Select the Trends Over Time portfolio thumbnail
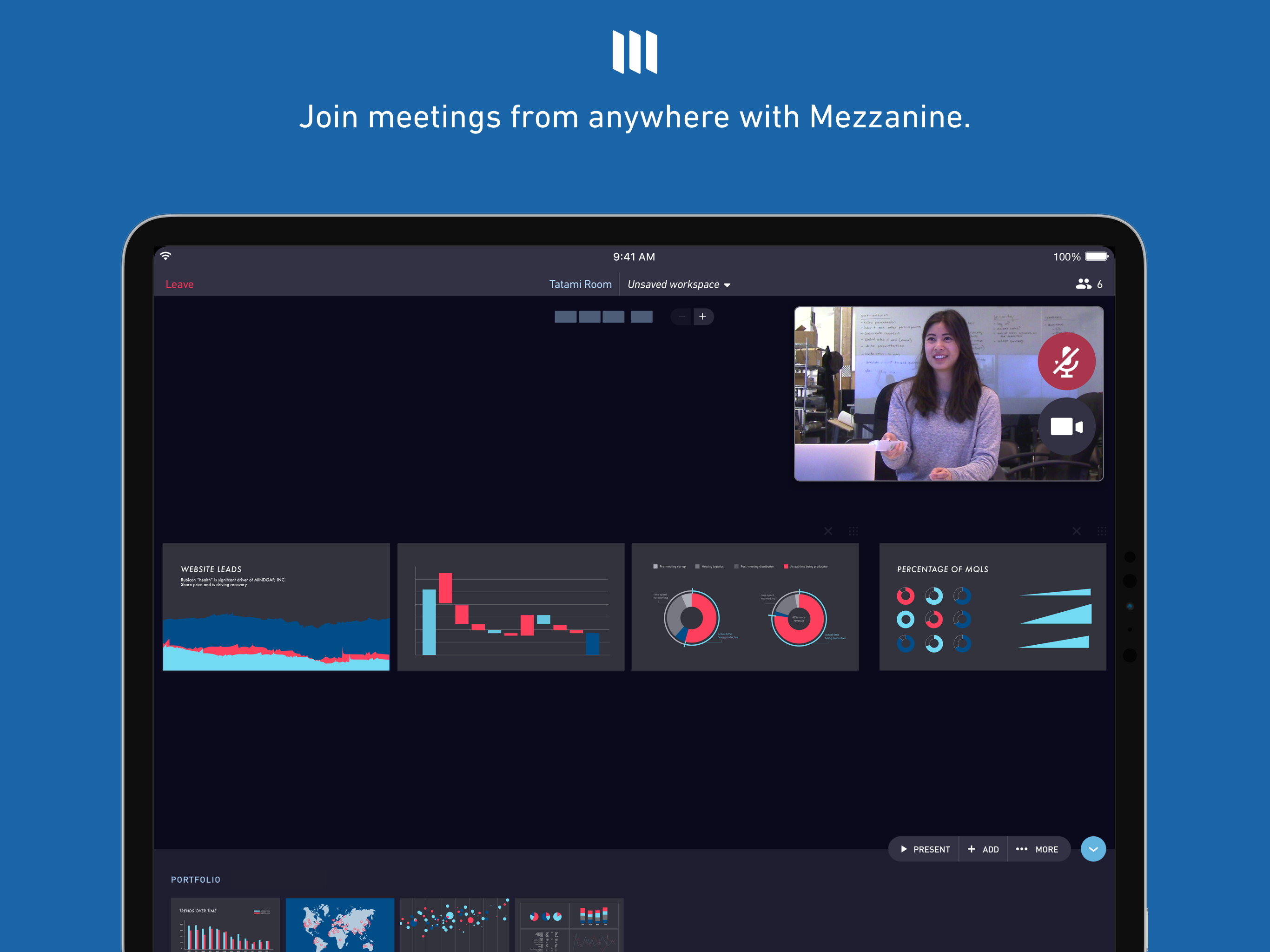 click(225, 925)
